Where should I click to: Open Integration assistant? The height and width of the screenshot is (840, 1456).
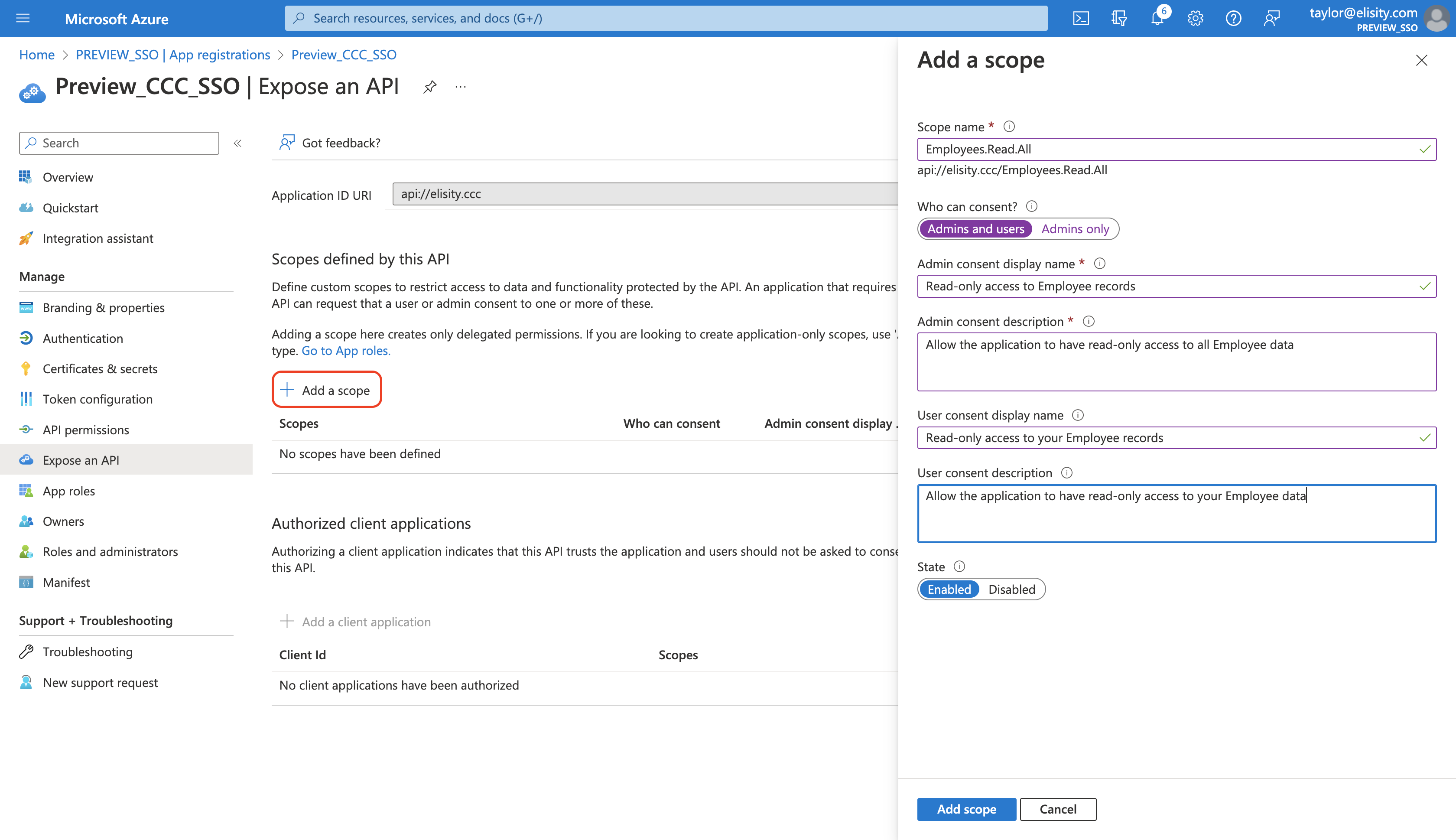coord(98,238)
